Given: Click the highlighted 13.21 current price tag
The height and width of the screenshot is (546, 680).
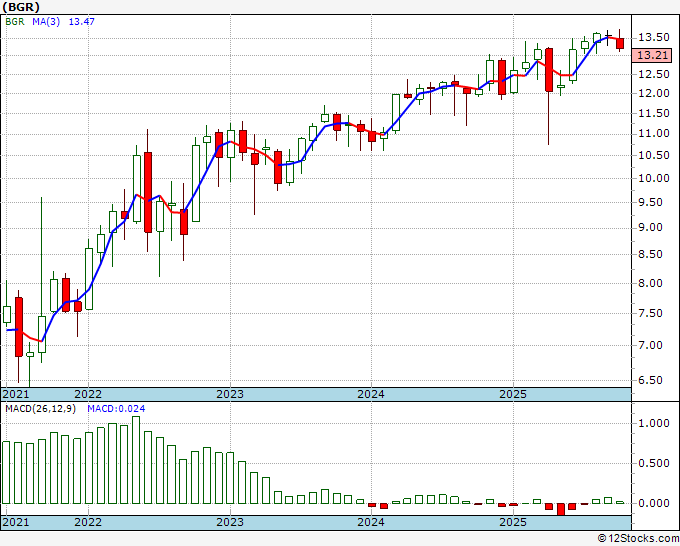Looking at the screenshot, I should coord(652,56).
